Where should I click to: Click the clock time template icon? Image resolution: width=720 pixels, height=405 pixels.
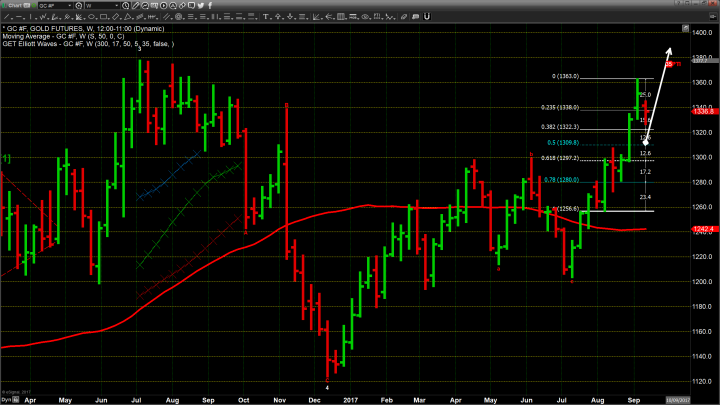point(125,6)
